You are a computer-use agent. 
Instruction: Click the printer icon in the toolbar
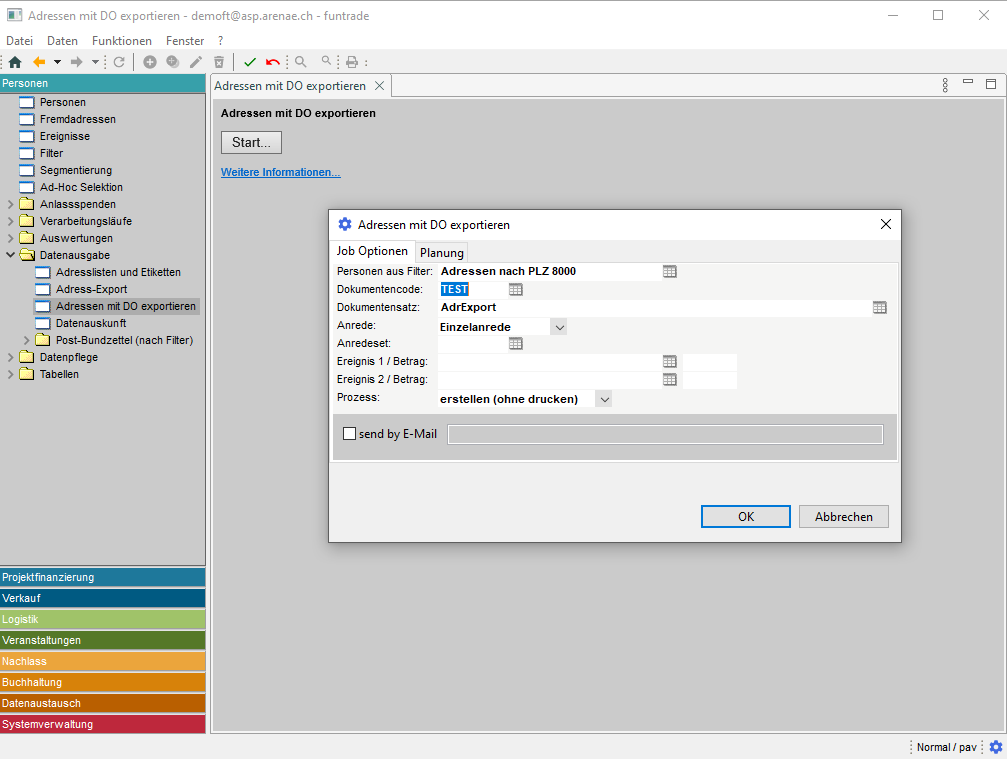(352, 62)
